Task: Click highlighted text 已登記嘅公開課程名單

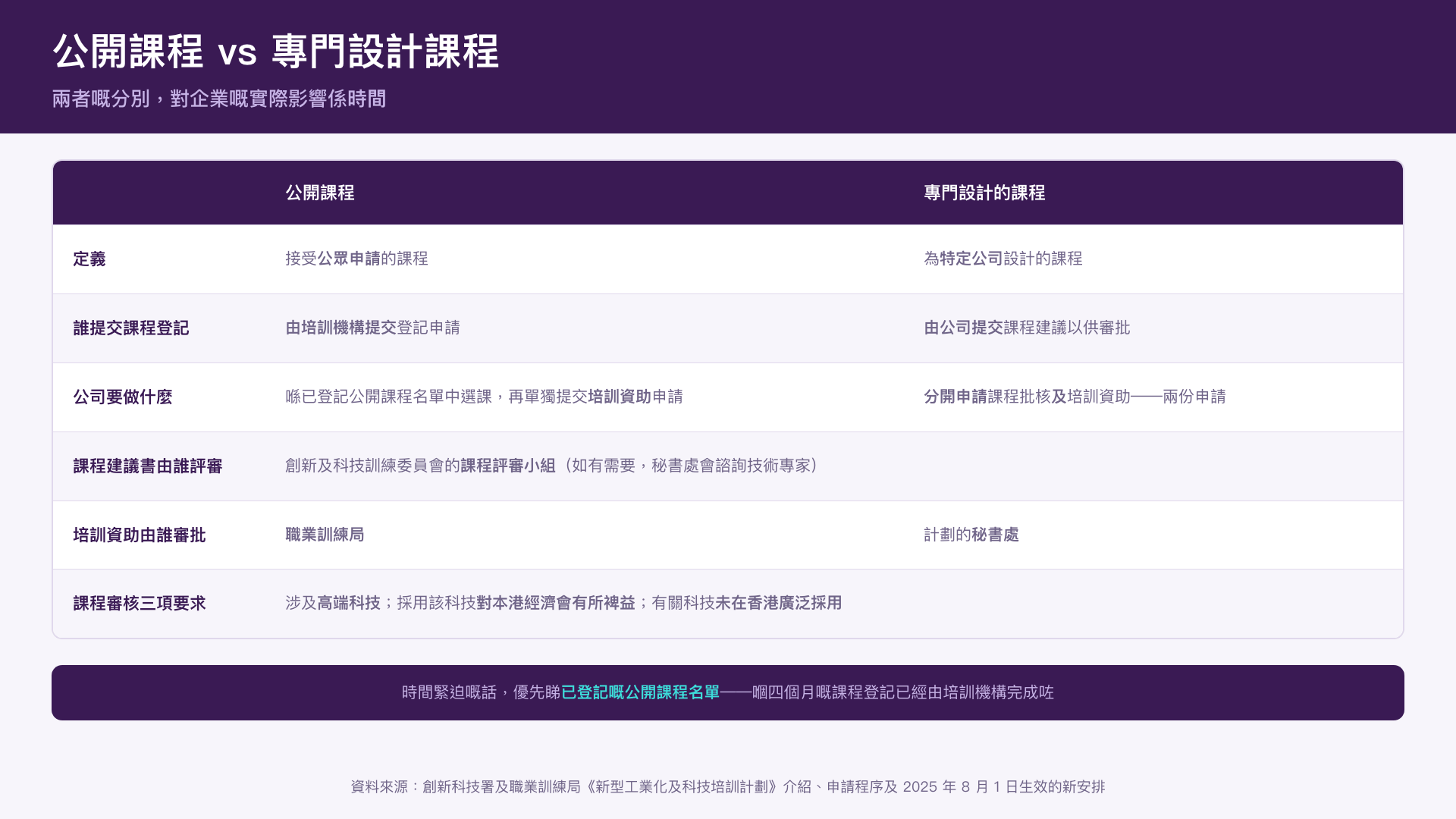Action: [640, 692]
